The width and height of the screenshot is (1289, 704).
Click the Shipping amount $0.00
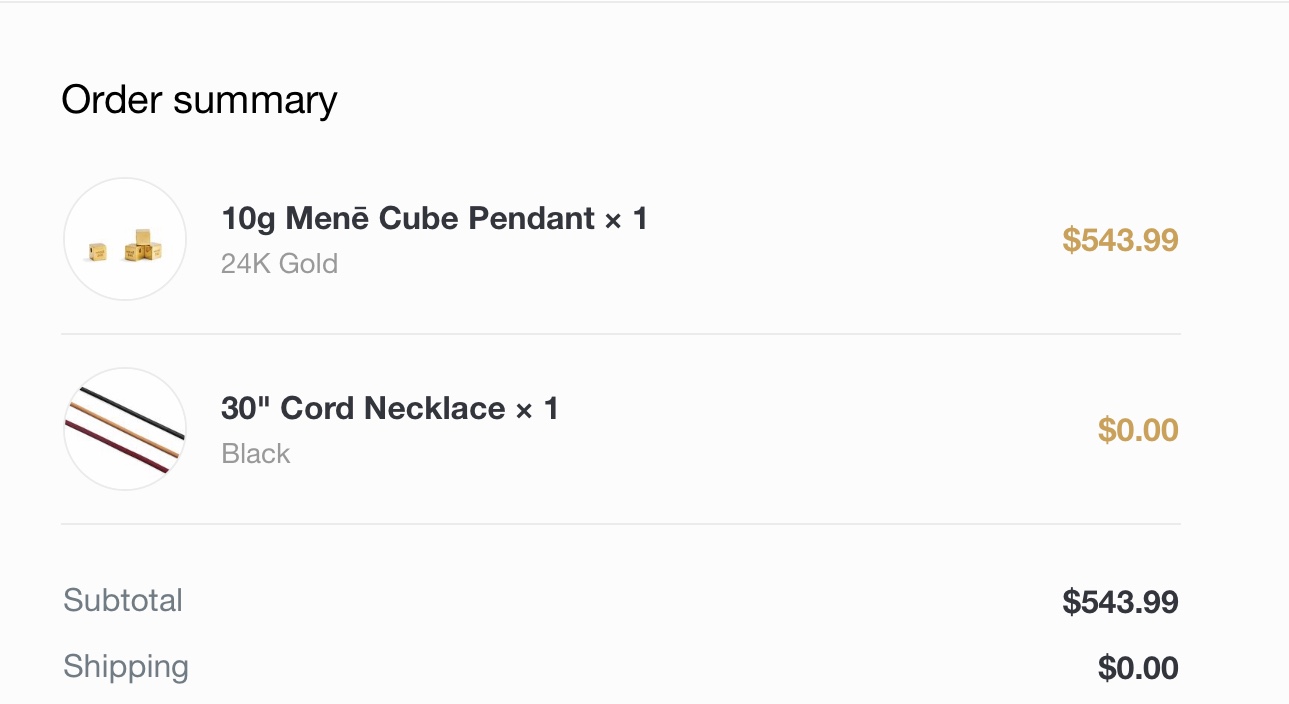pyautogui.click(x=1138, y=668)
